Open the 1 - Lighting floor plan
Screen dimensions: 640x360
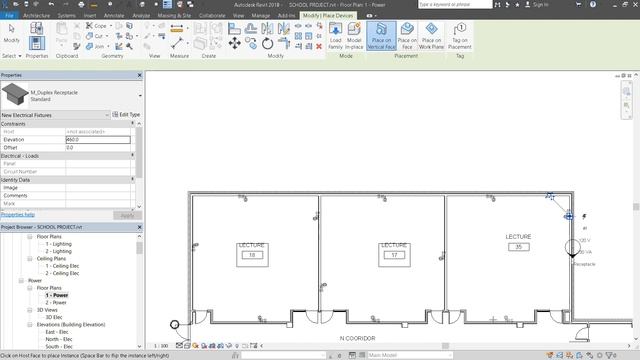(58, 244)
